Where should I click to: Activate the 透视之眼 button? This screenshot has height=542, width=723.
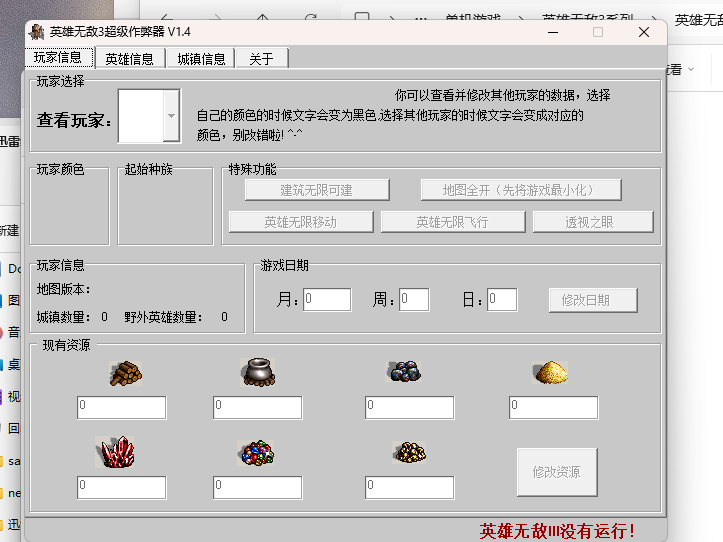(x=593, y=222)
